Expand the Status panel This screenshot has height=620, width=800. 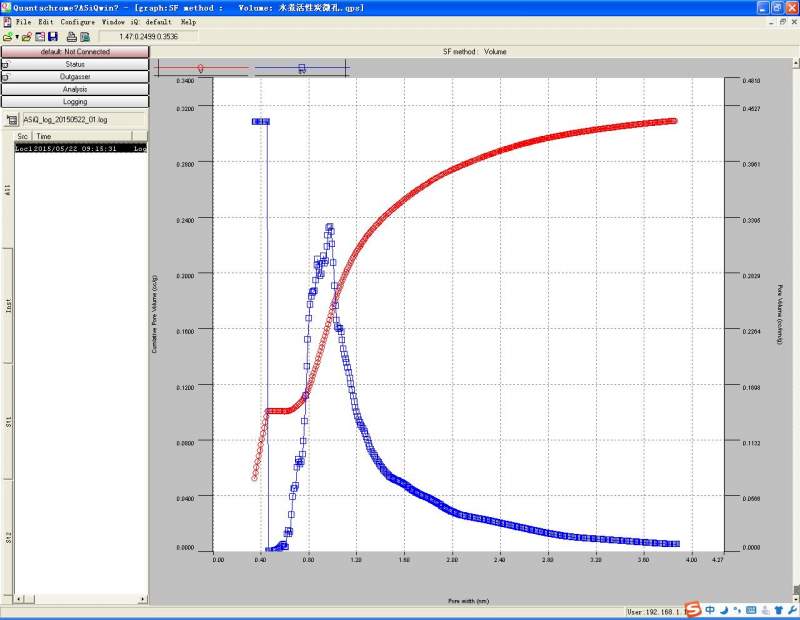pos(75,64)
